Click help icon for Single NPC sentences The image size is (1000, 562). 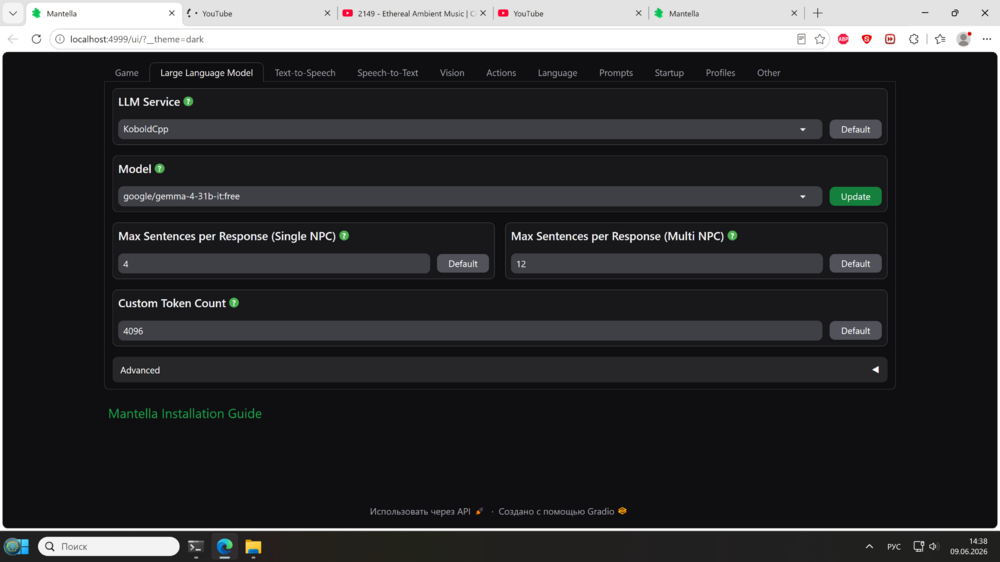(344, 235)
